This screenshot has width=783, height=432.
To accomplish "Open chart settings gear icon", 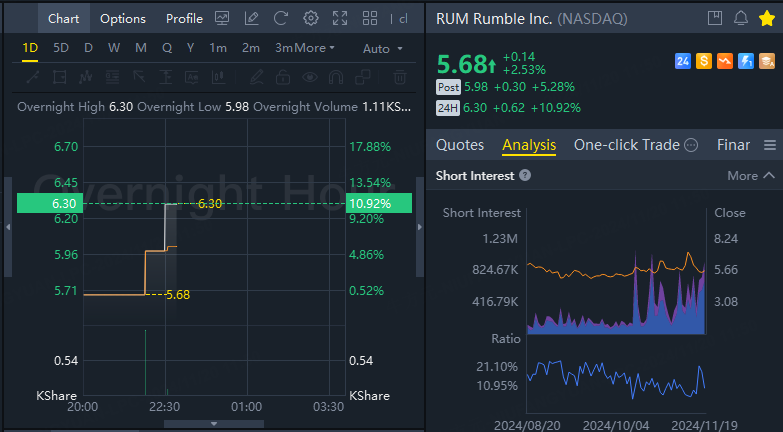I will tap(311, 18).
